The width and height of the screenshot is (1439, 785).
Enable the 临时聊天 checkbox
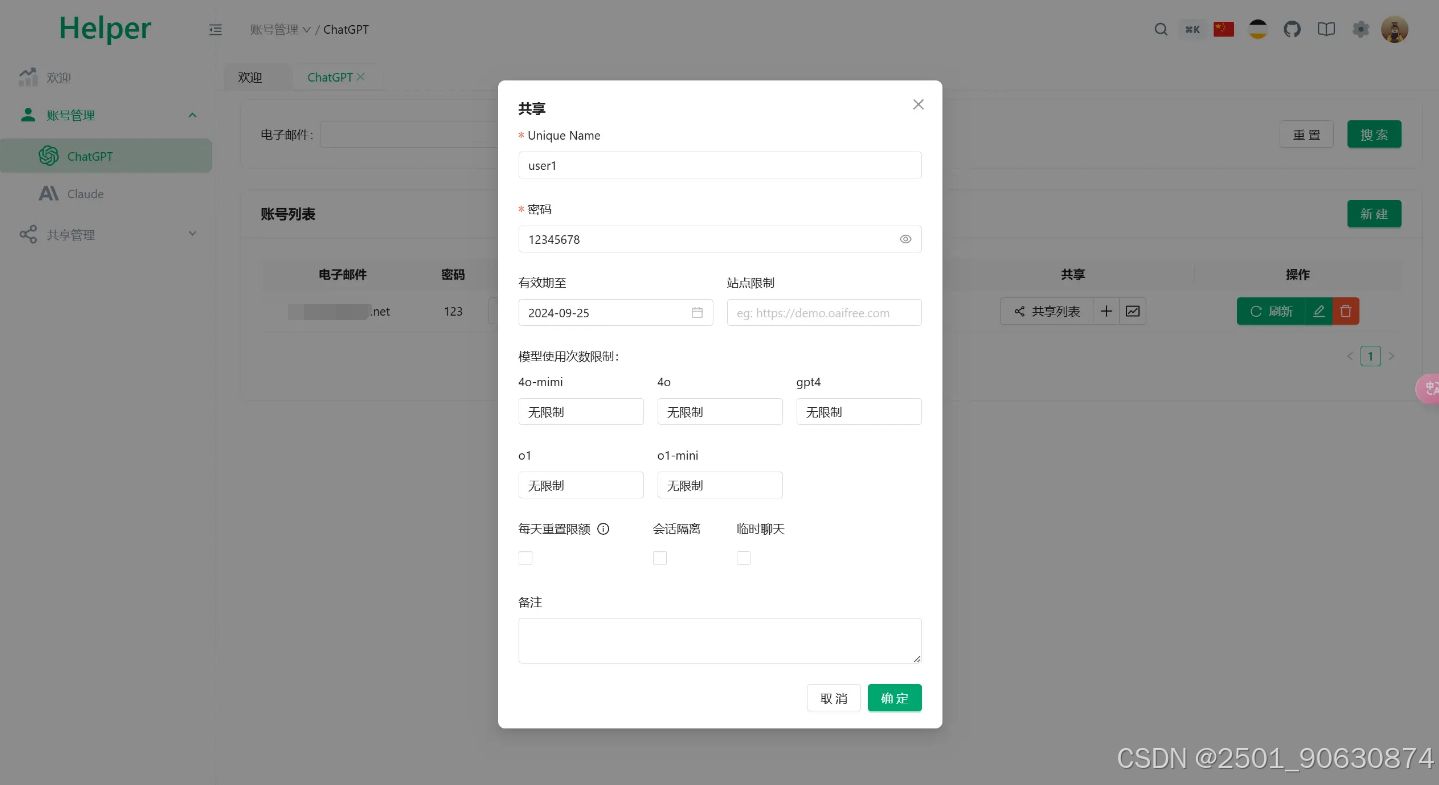point(744,557)
